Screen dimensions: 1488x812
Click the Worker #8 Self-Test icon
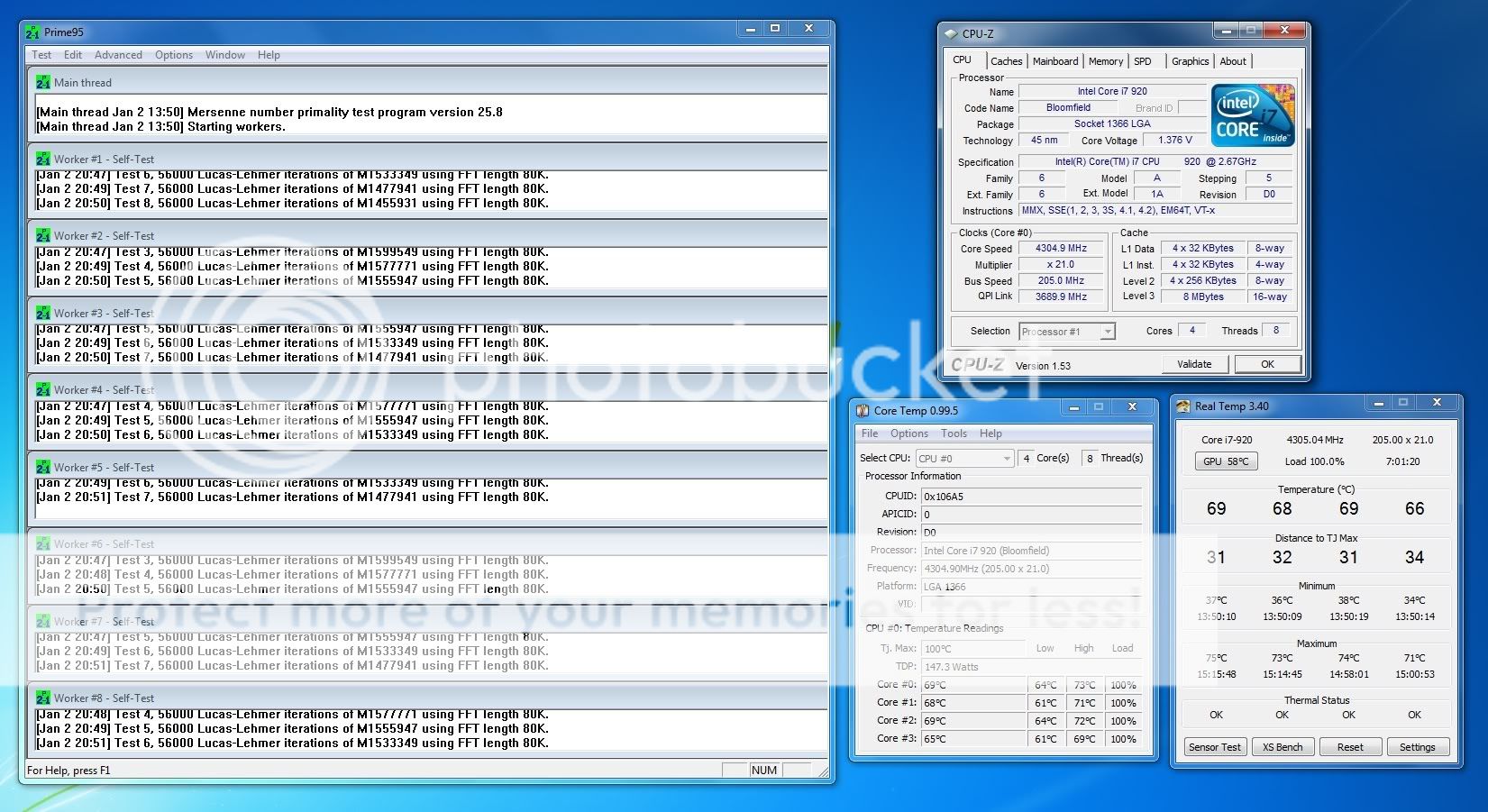click(43, 698)
